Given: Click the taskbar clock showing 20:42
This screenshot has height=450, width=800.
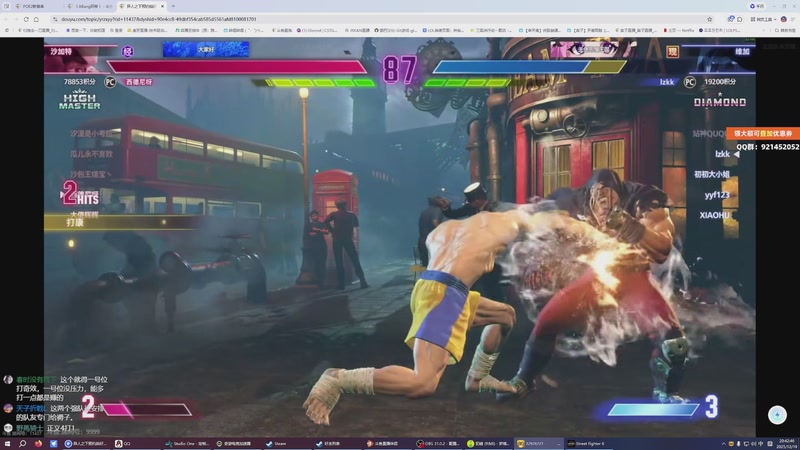Looking at the screenshot, I should click(786, 443).
